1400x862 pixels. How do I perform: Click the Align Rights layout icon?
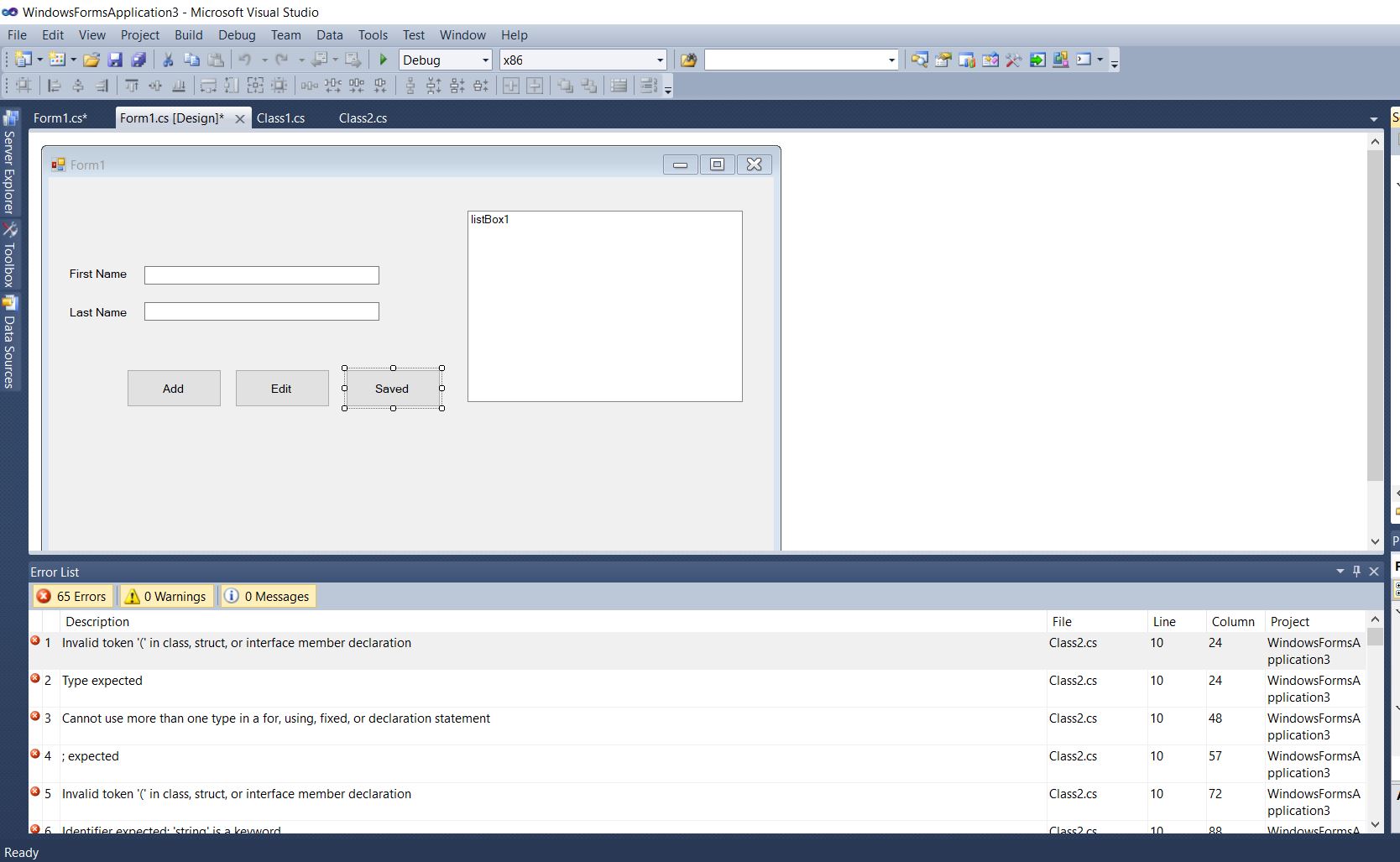click(x=102, y=86)
